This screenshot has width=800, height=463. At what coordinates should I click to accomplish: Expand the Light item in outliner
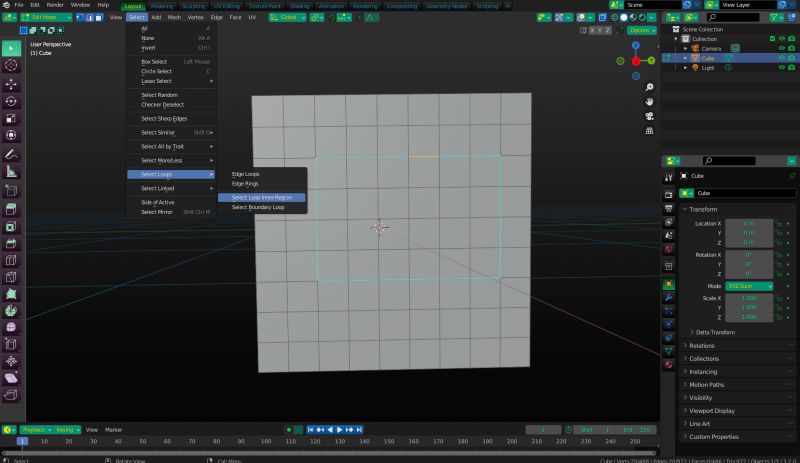coord(686,68)
